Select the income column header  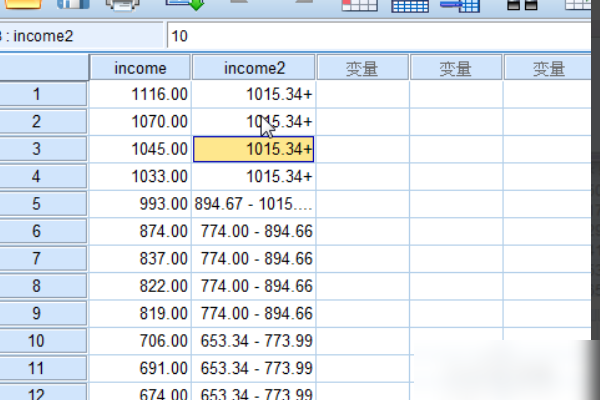(x=140, y=68)
